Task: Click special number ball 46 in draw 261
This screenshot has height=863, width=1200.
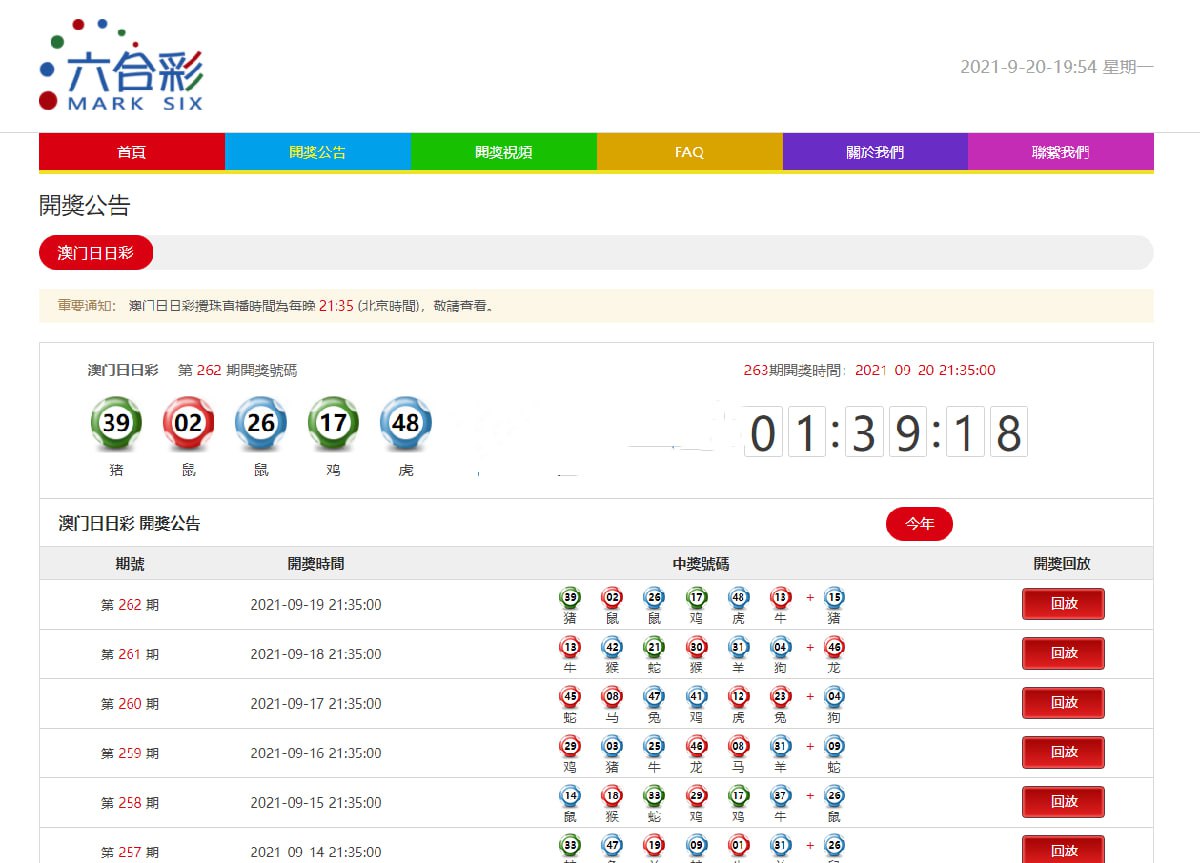Action: tap(834, 647)
